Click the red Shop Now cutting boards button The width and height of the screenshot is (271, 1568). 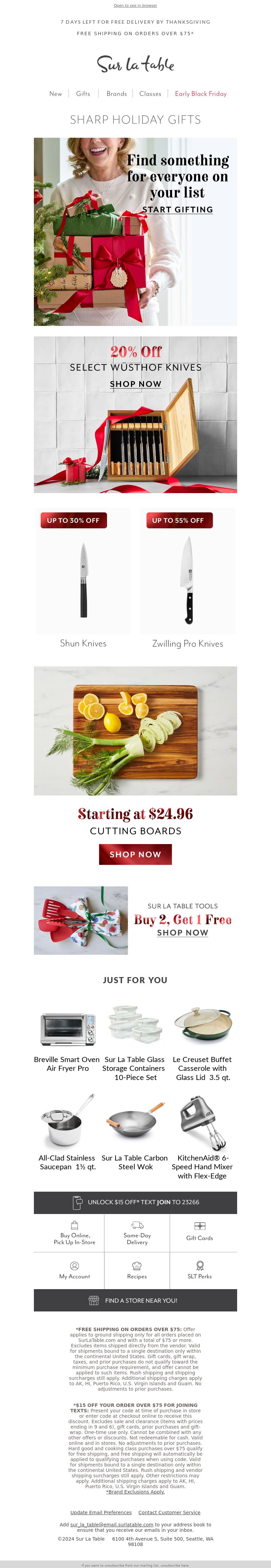pos(135,854)
